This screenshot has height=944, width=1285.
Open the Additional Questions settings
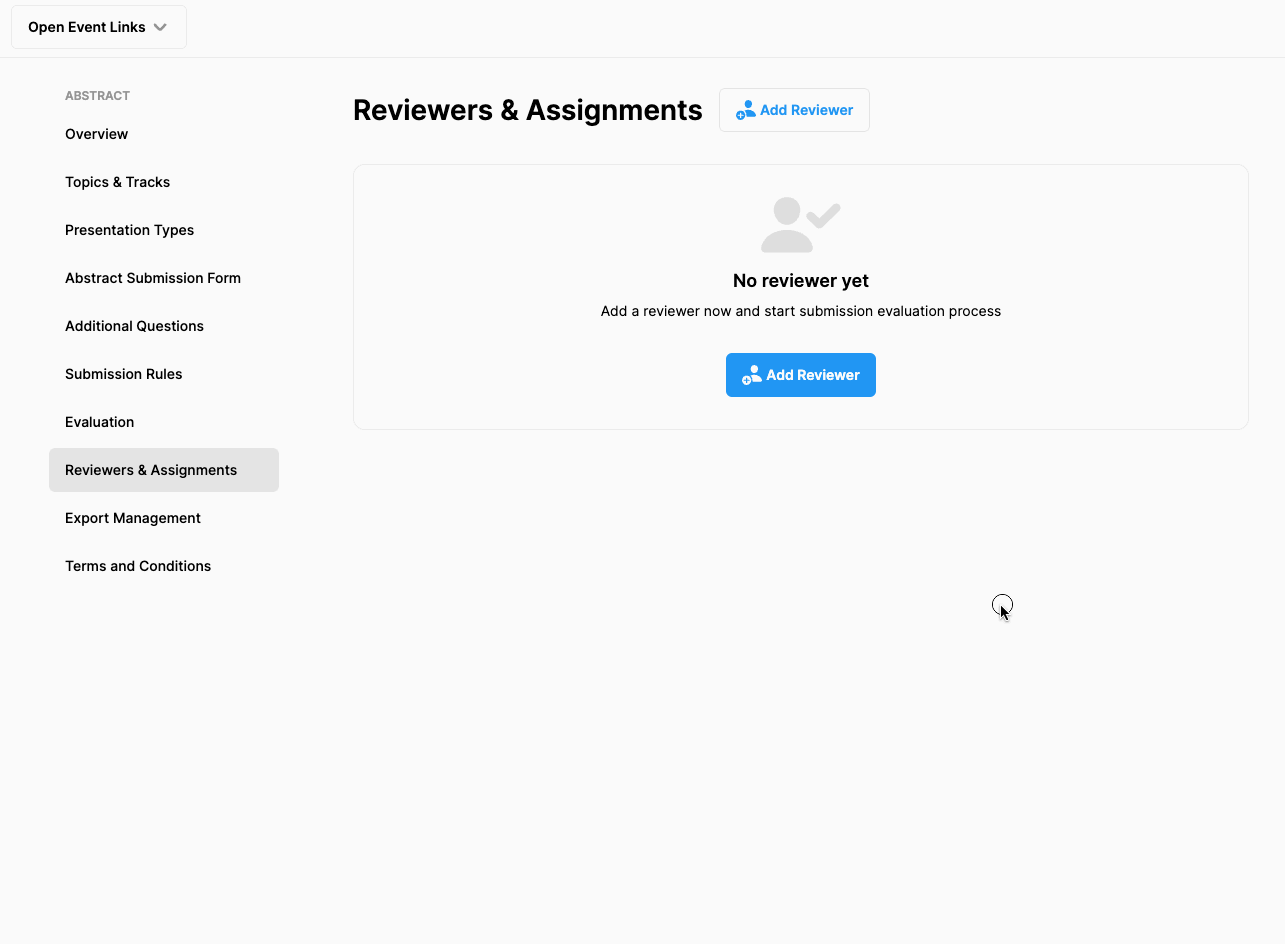click(134, 326)
